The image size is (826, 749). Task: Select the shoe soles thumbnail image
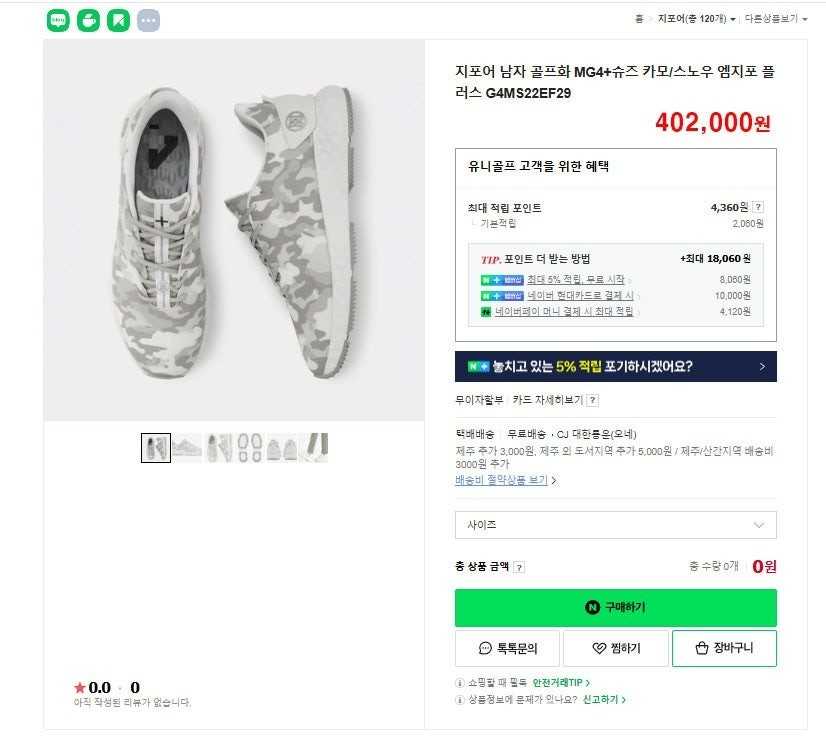tap(250, 447)
